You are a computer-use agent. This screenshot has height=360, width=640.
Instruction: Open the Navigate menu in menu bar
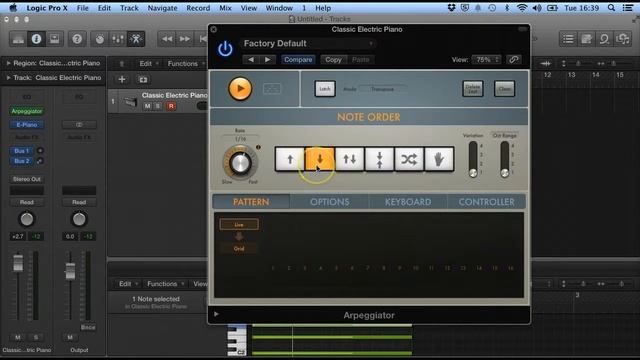click(162, 8)
